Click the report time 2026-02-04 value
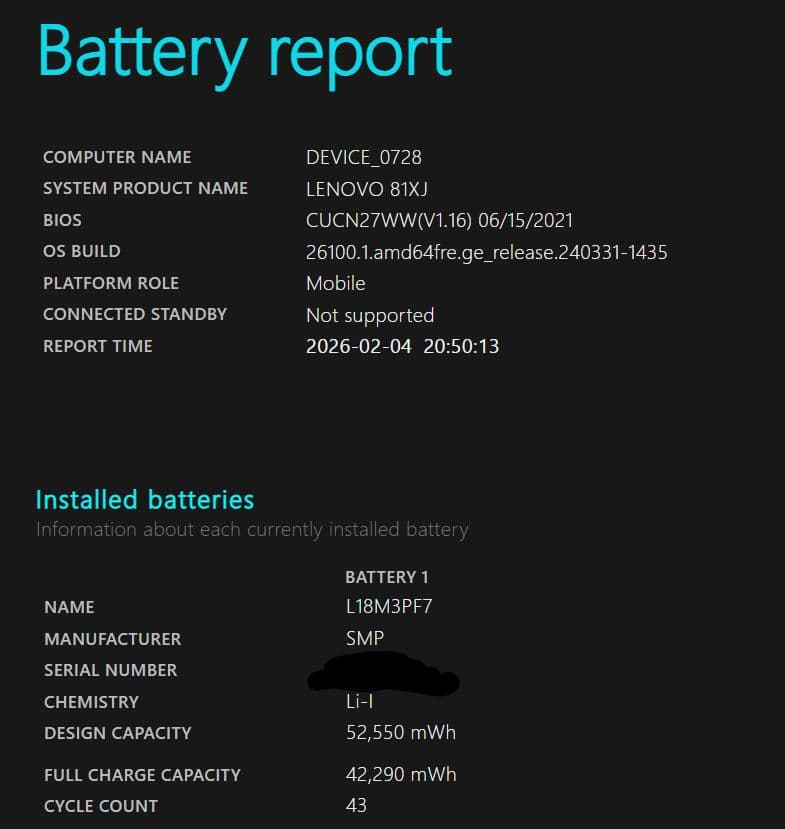 tap(402, 347)
